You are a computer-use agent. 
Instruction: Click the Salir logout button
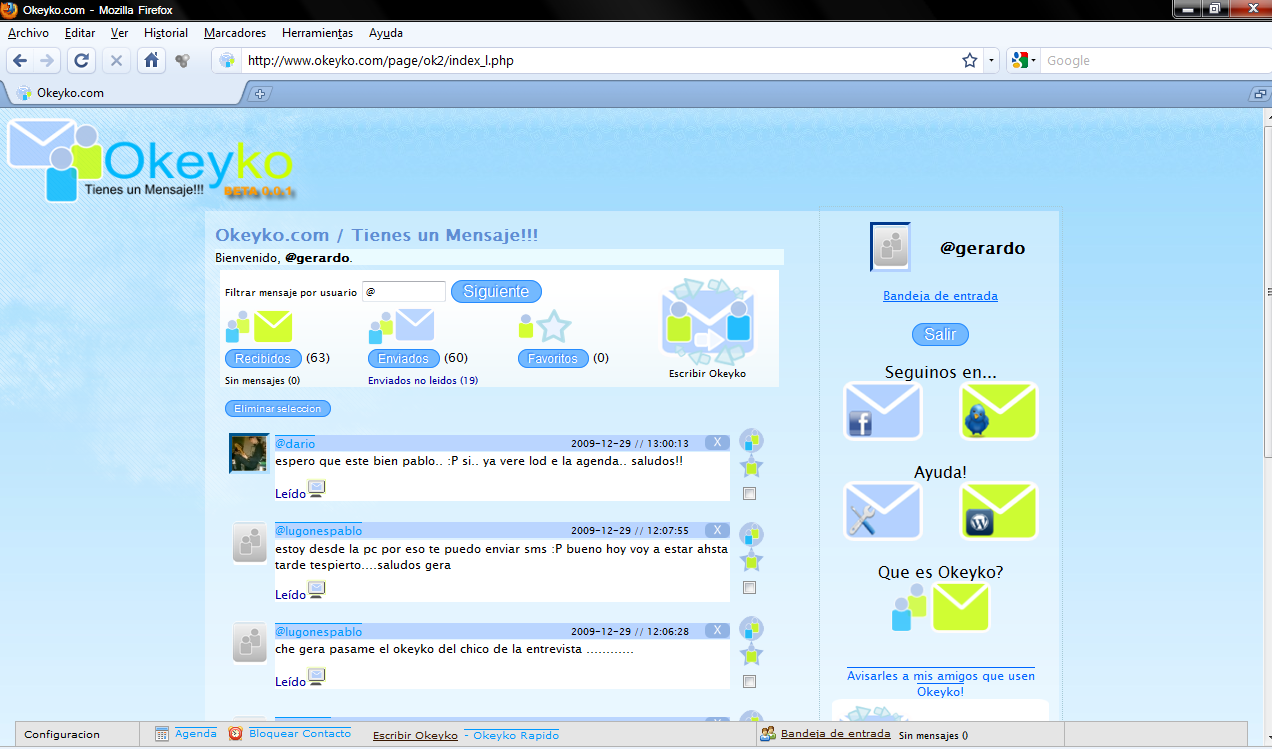coord(940,335)
